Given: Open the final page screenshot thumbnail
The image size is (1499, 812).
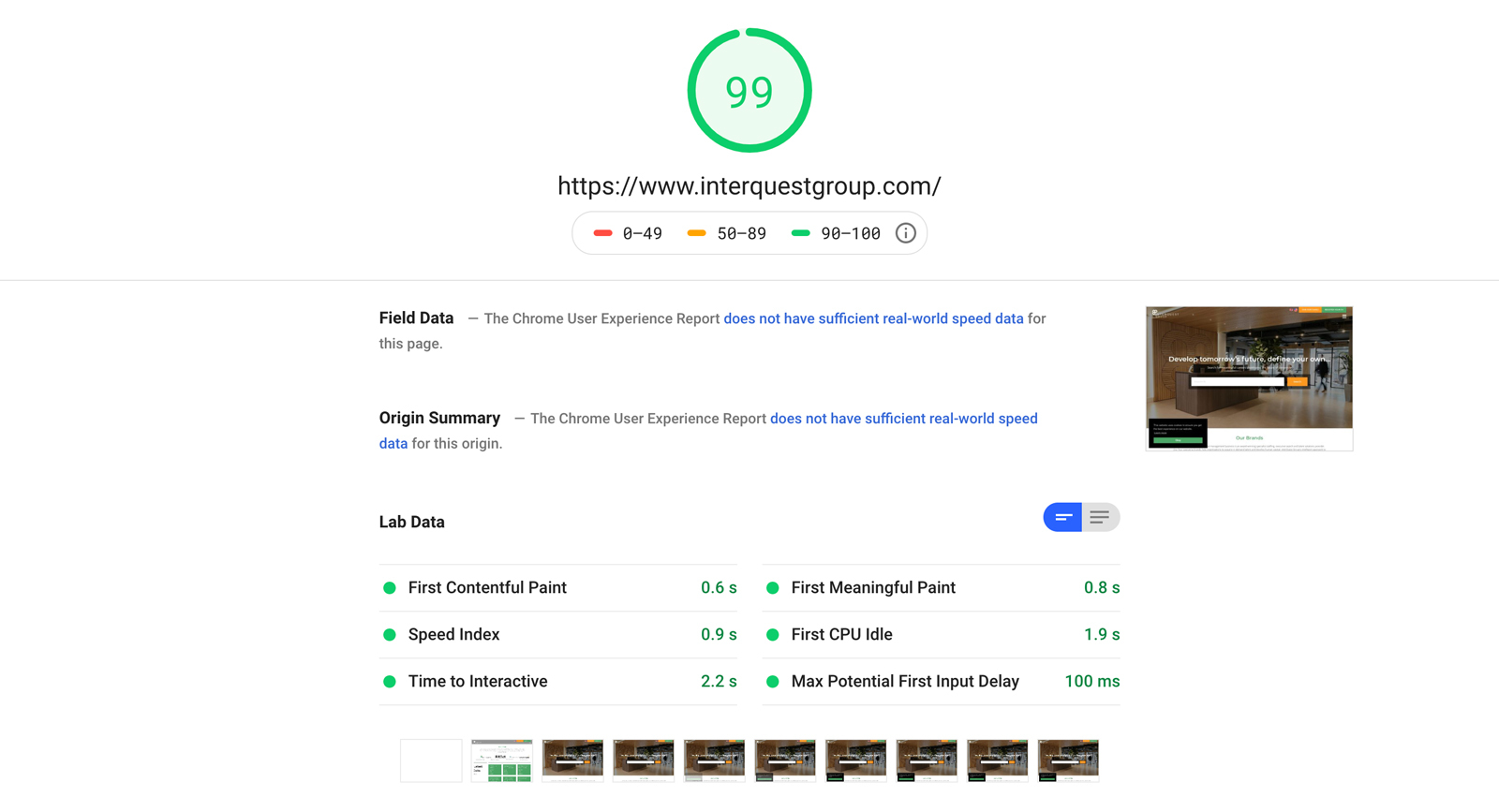Looking at the screenshot, I should [x=1249, y=378].
